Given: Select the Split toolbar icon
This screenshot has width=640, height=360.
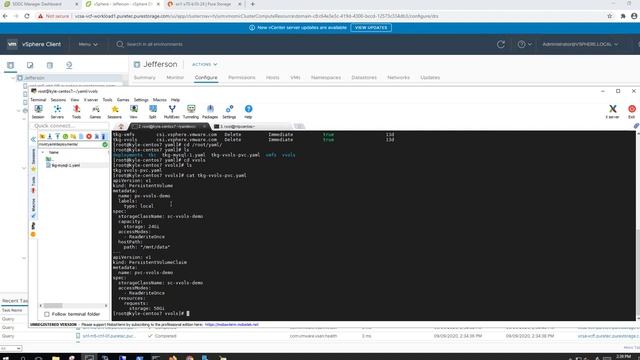Looking at the screenshot, I should coord(153,111).
